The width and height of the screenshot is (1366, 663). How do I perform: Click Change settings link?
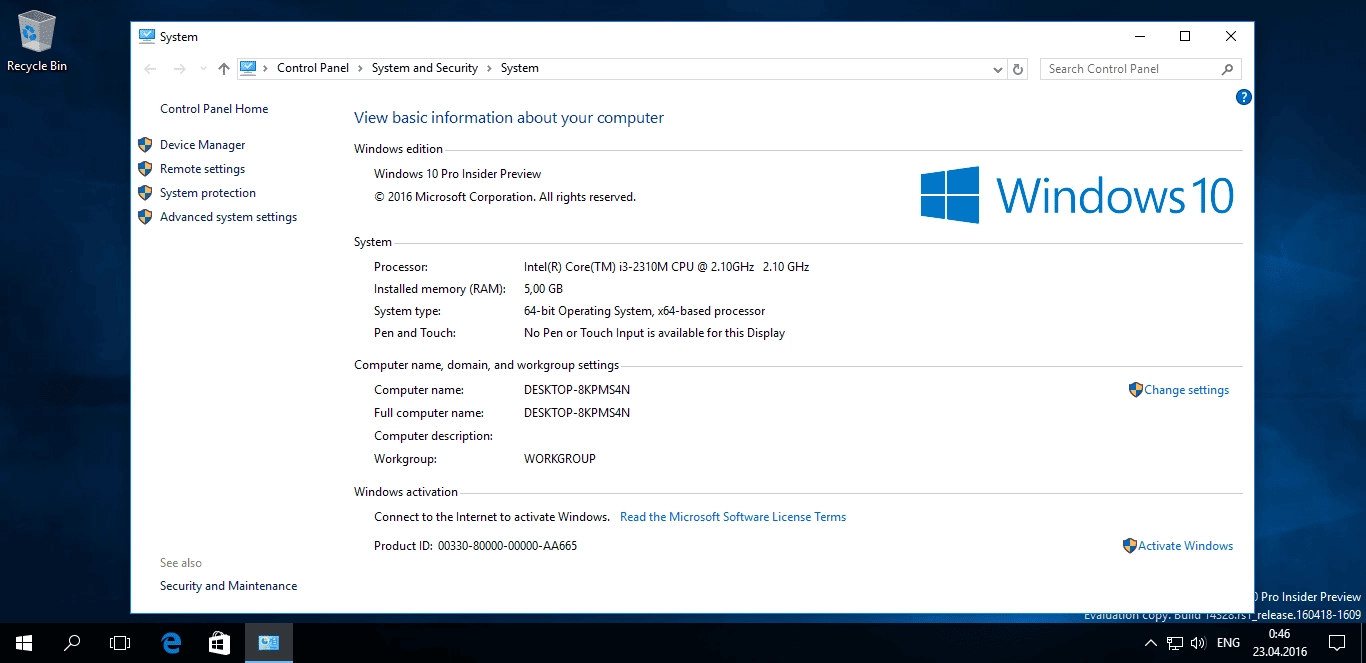point(1186,390)
